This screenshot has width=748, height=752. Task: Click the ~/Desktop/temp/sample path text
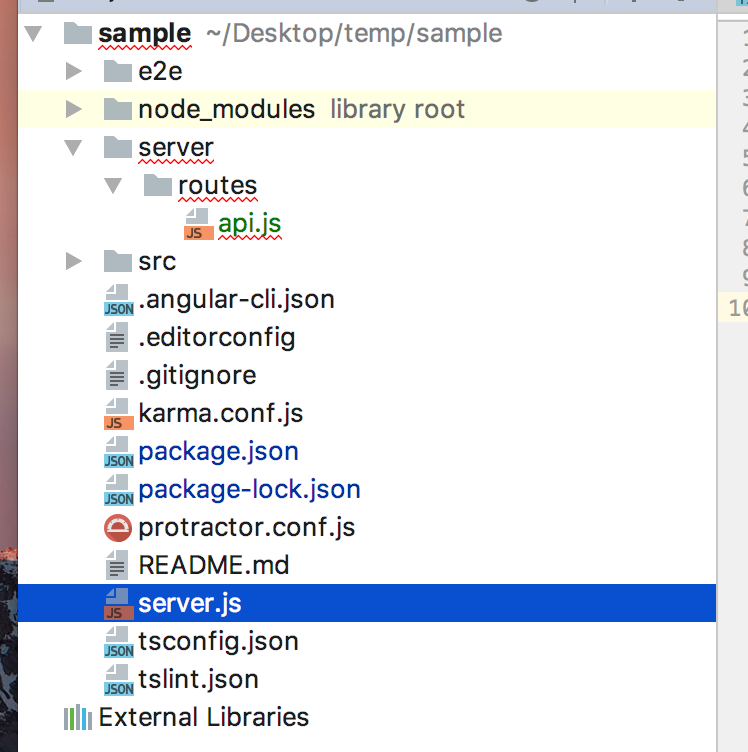click(x=354, y=34)
